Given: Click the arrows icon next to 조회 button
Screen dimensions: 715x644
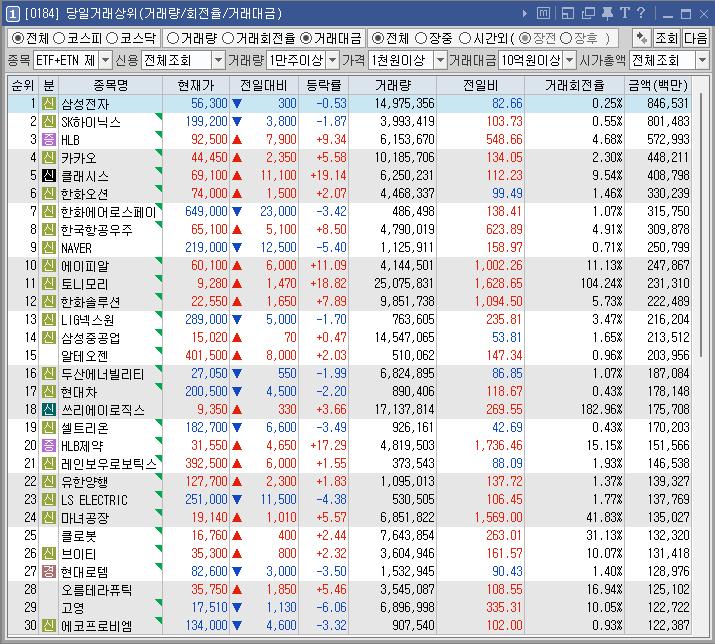Looking at the screenshot, I should tap(642, 38).
